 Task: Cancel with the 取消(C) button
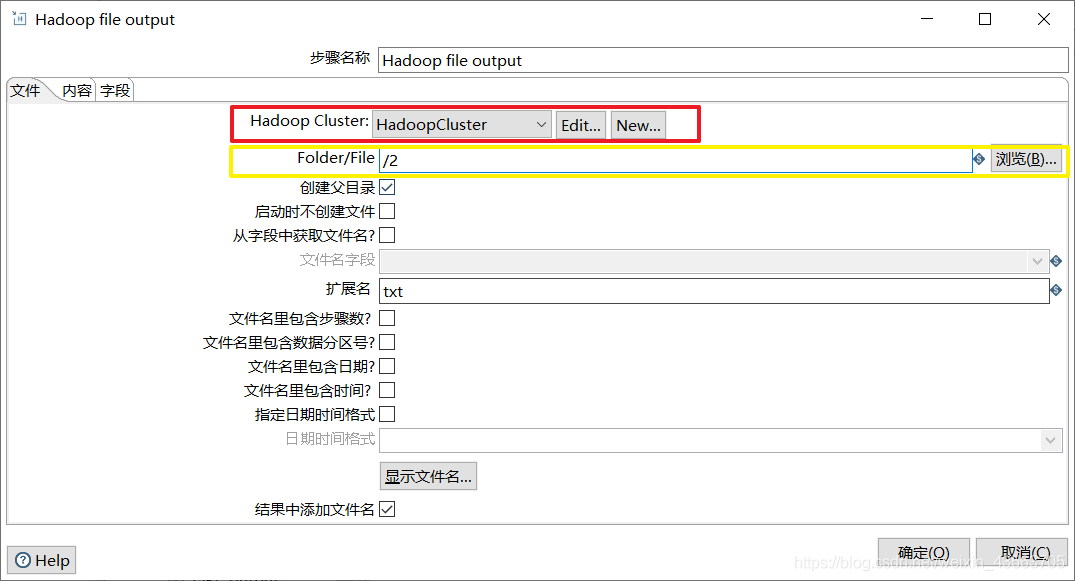[1022, 552]
